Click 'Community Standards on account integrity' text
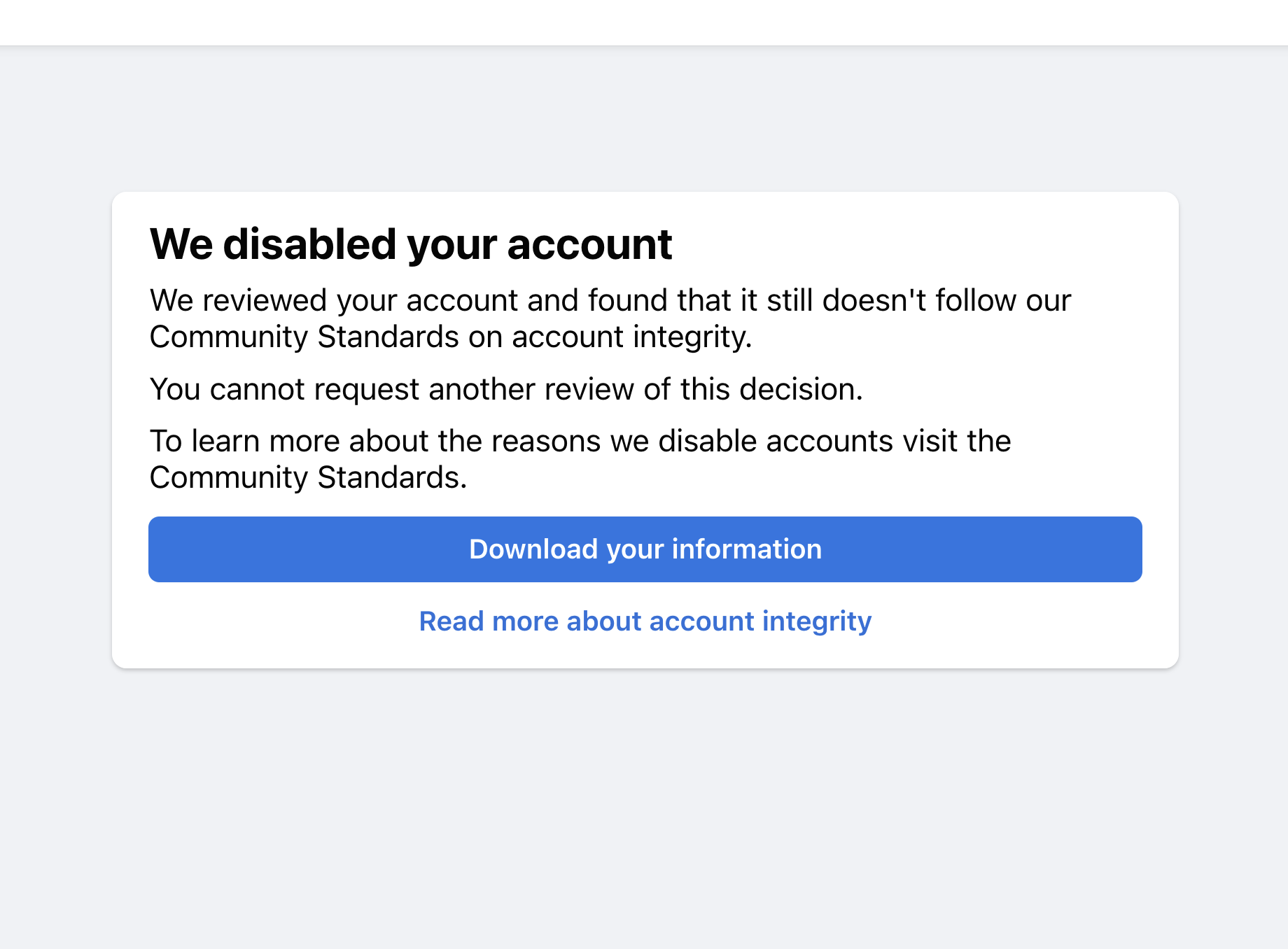The width and height of the screenshot is (1288, 949). click(x=450, y=337)
